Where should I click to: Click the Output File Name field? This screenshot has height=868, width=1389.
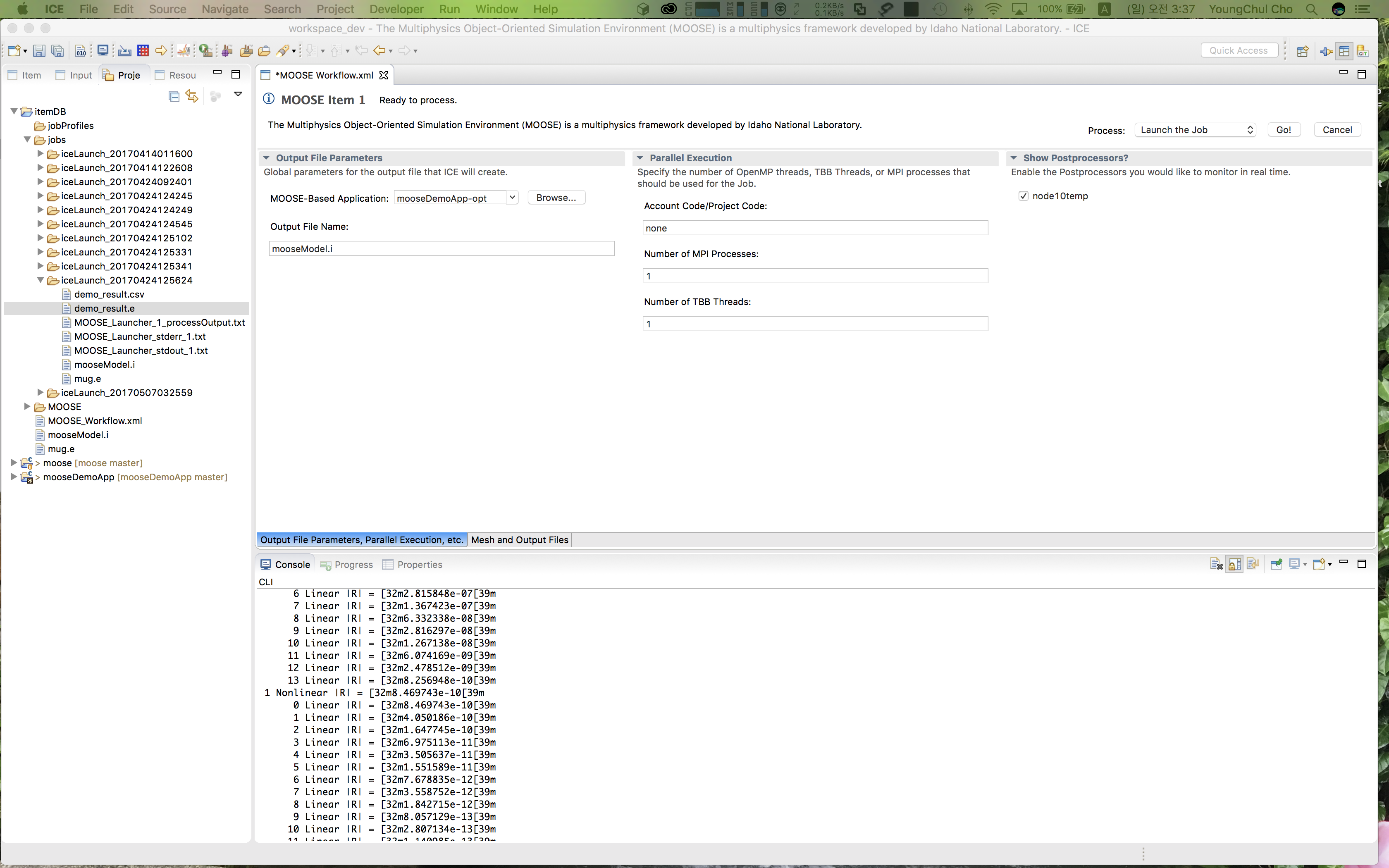[442, 248]
